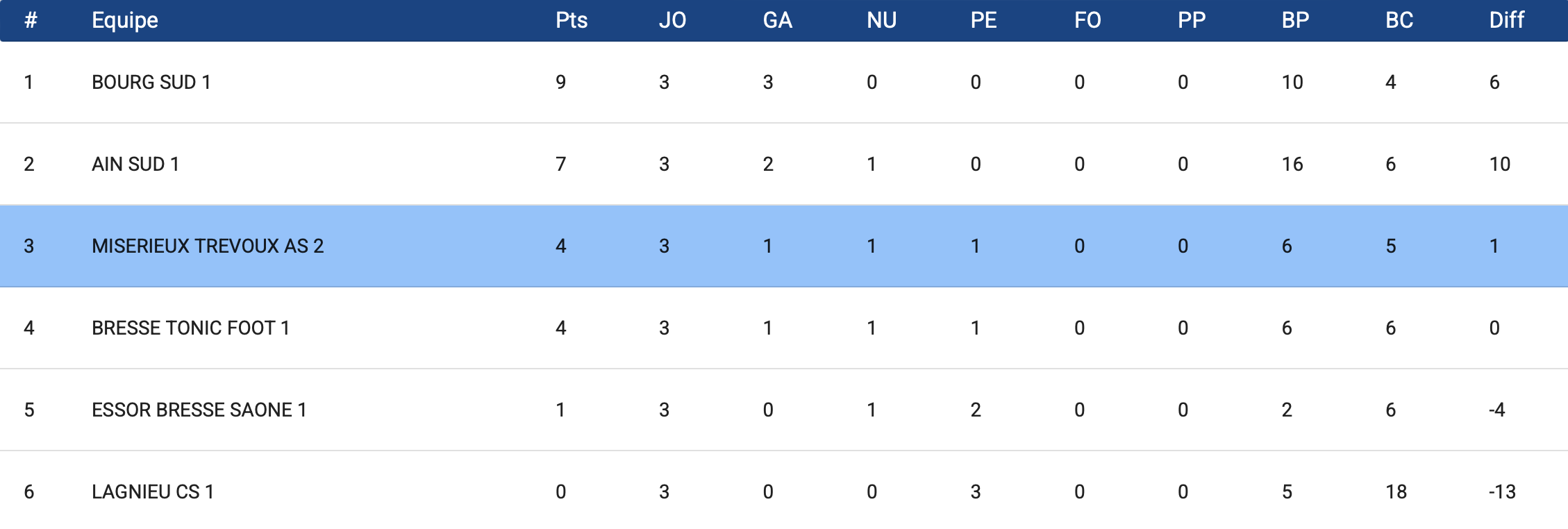Image resolution: width=1568 pixels, height=529 pixels.
Task: Select the LAGNIEU CS 1 team
Action: (153, 492)
